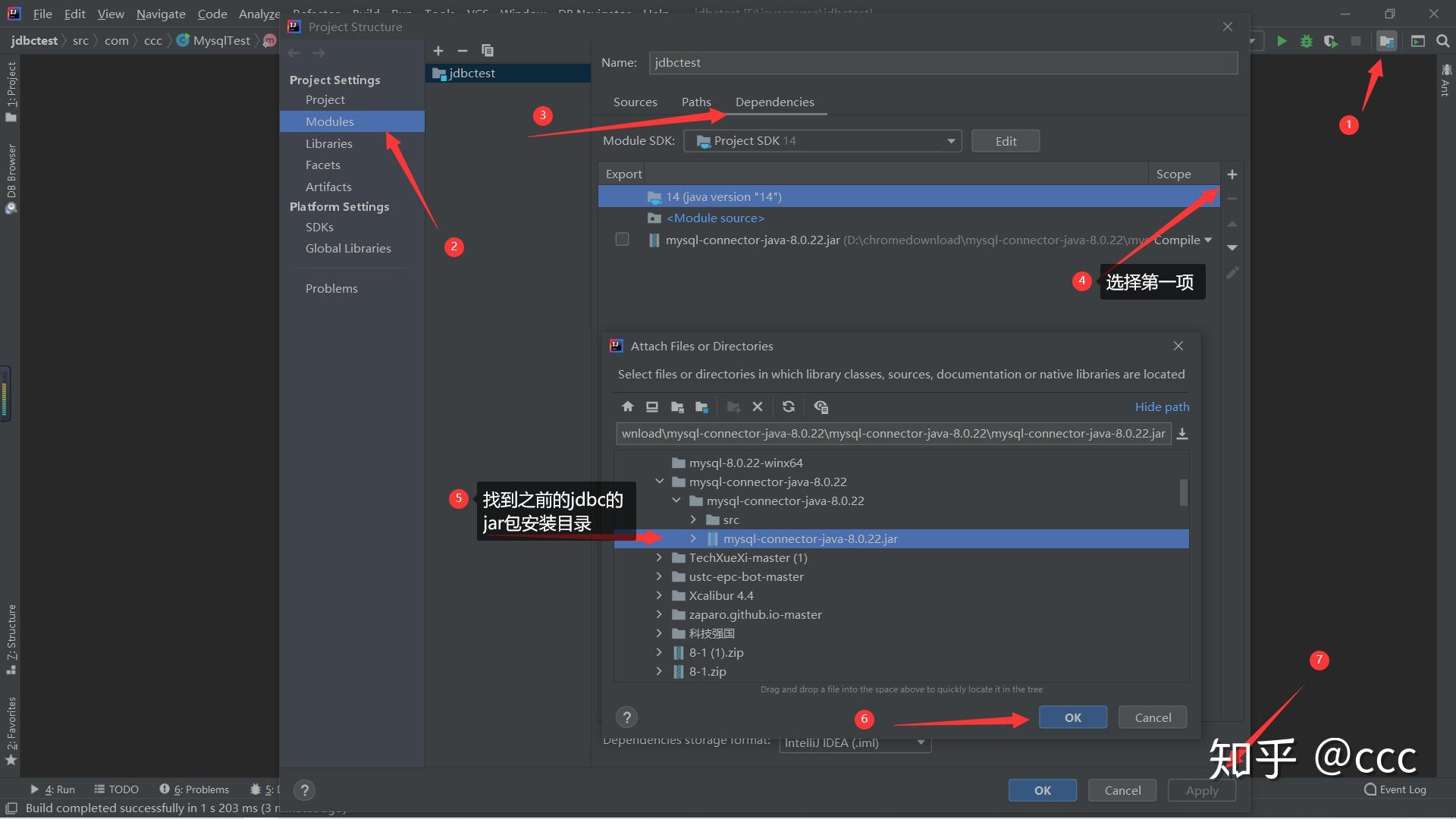Copy the module with the copy icon

tap(488, 51)
